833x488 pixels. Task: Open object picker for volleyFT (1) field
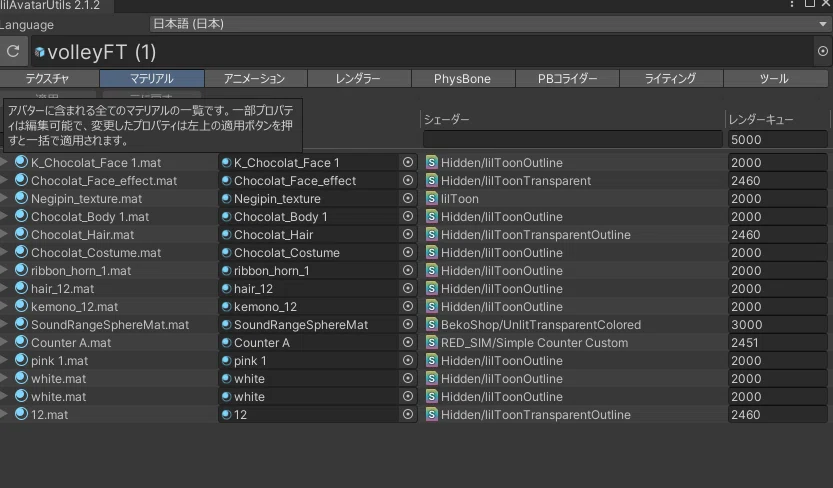point(822,52)
